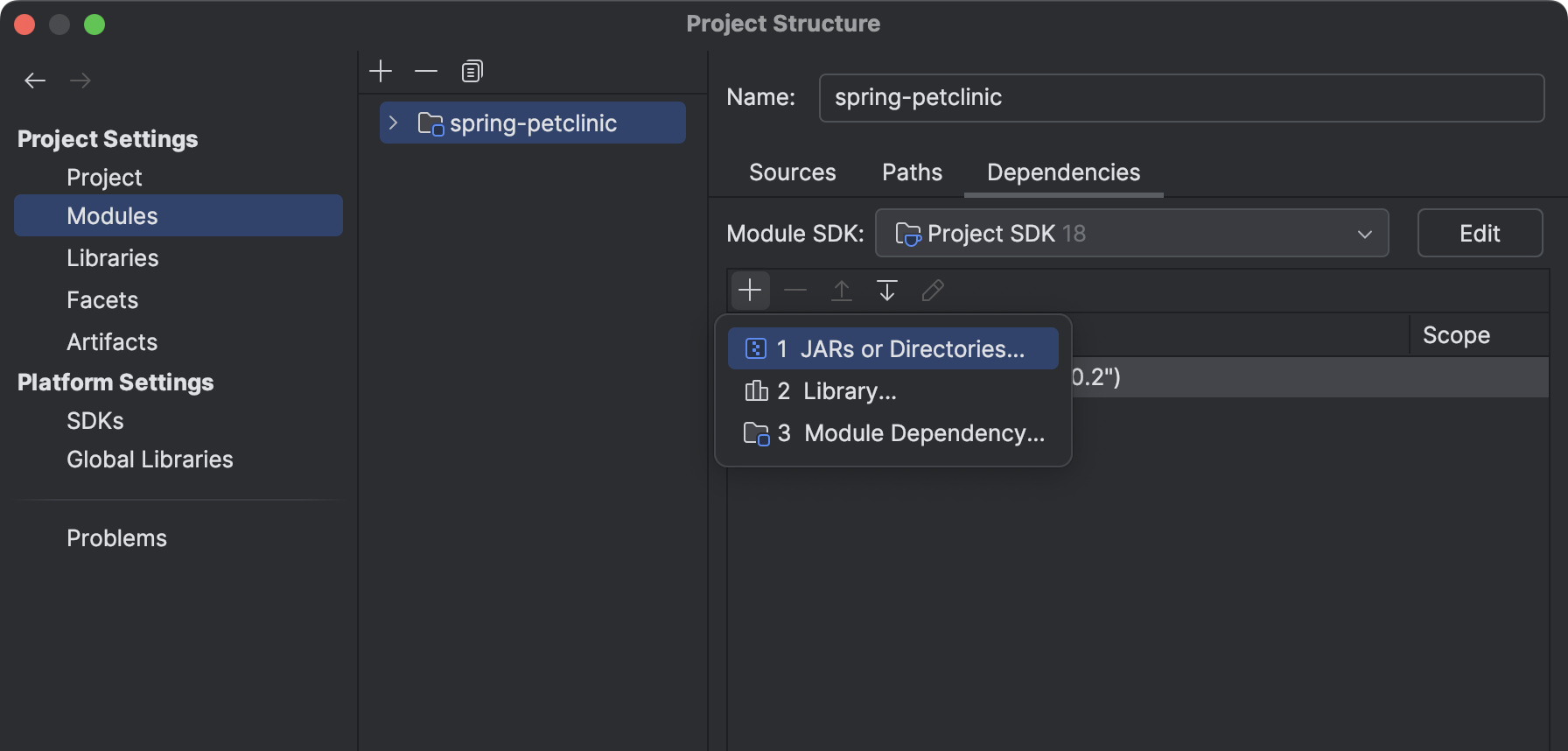1568x751 pixels.
Task: Choose JARs or Directories from popup
Action: (892, 349)
